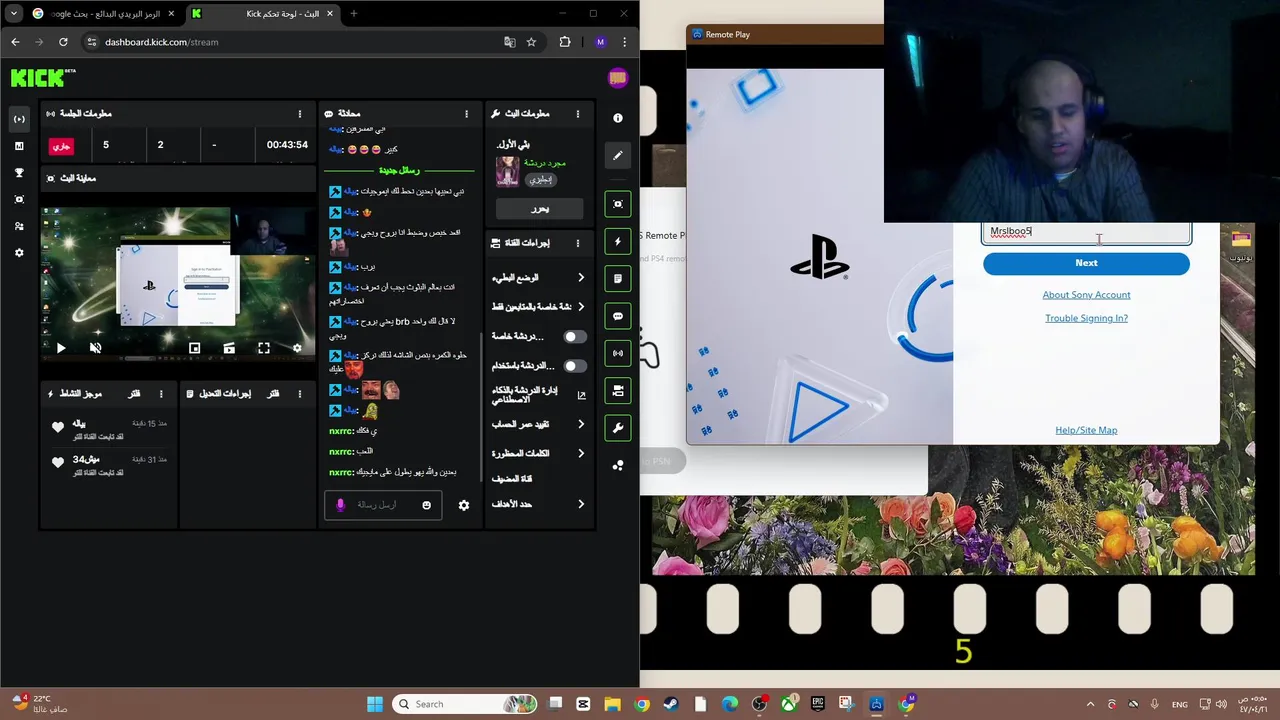Toggle the mod actions document widget icon
Screen dimensions: 1280x720
tap(618, 279)
